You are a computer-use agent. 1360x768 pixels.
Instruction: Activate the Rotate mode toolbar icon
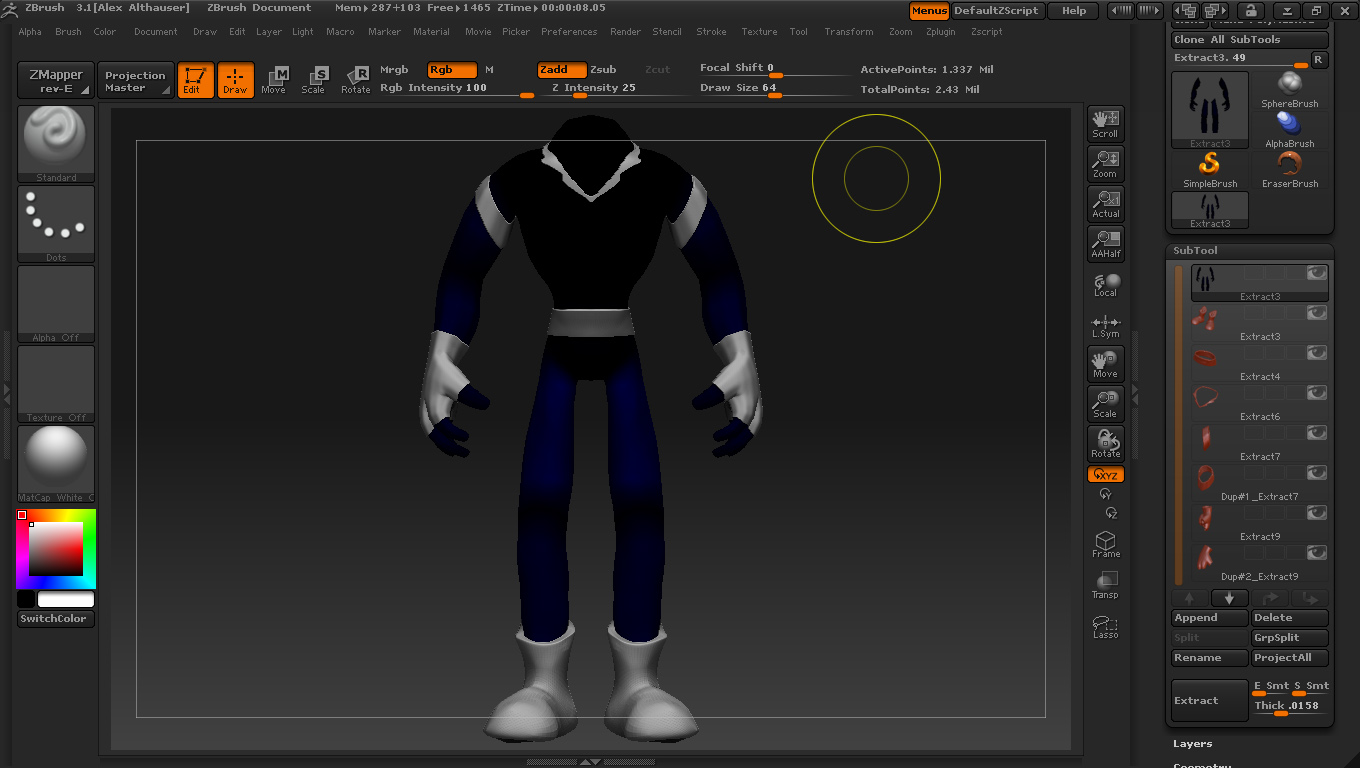coord(355,80)
